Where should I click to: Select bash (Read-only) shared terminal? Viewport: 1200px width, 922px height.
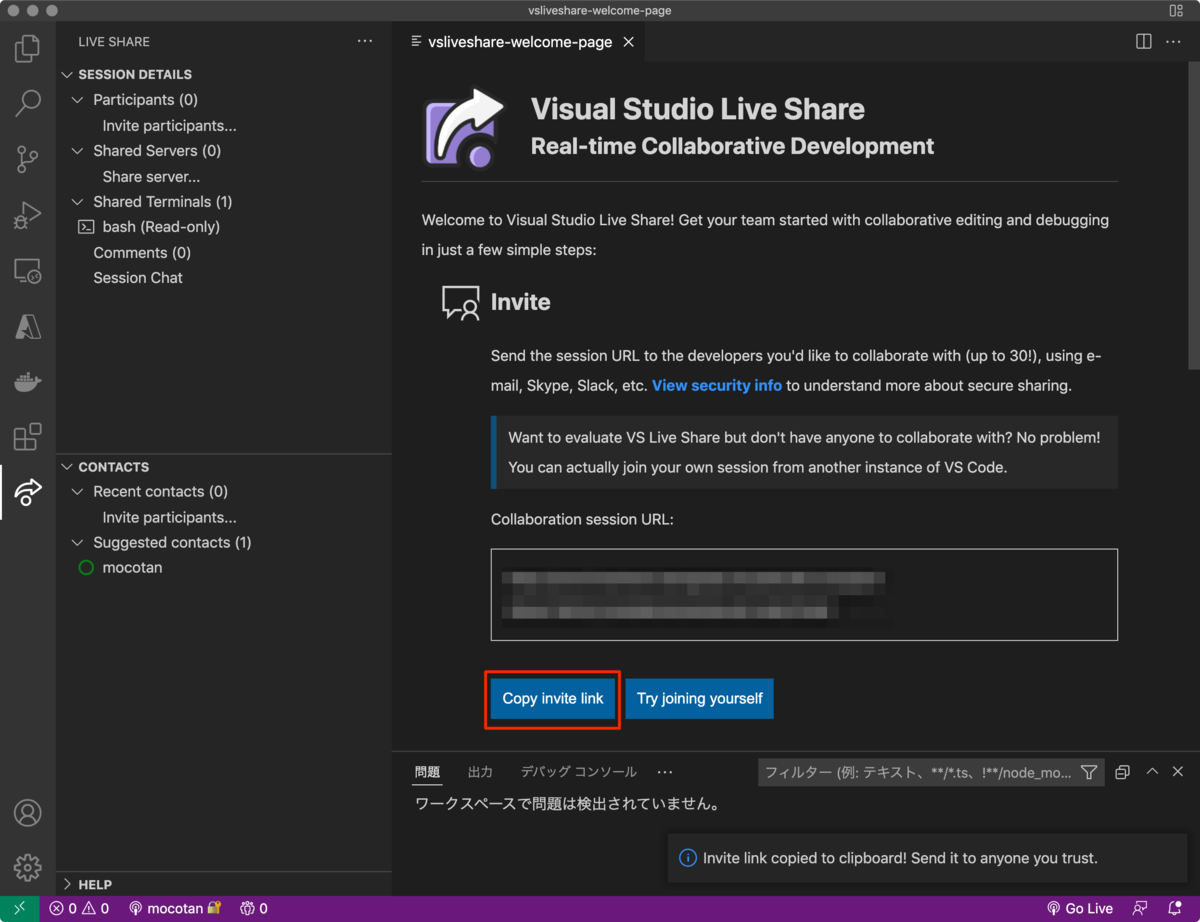click(x=161, y=227)
